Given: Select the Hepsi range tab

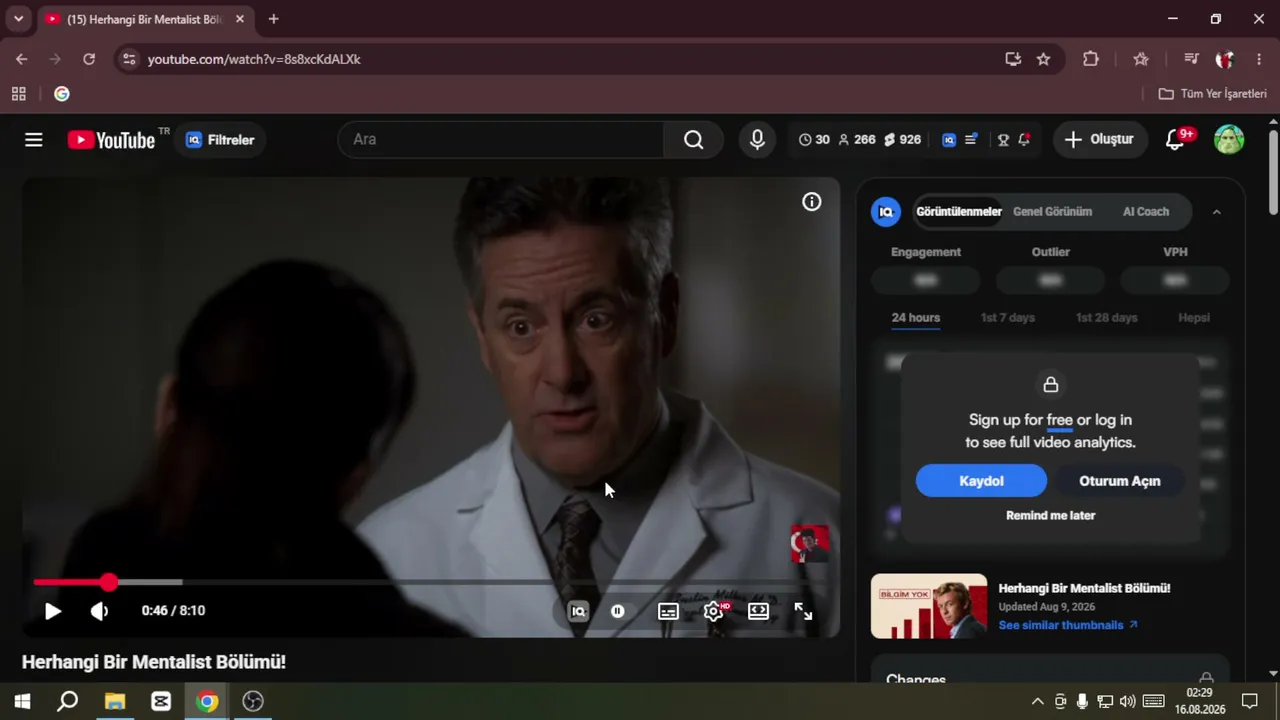Looking at the screenshot, I should pyautogui.click(x=1194, y=318).
